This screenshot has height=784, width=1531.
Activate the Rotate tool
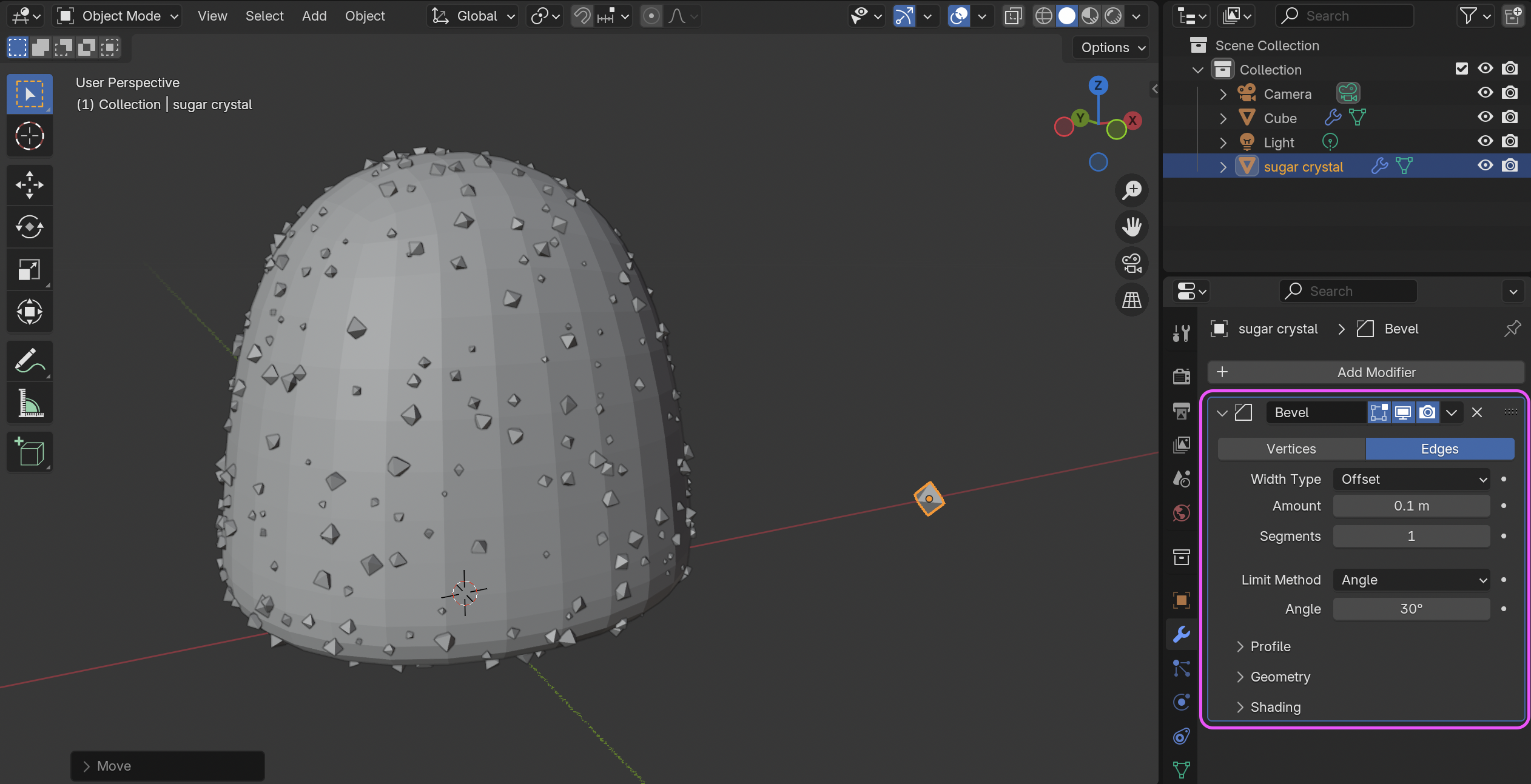[x=29, y=227]
